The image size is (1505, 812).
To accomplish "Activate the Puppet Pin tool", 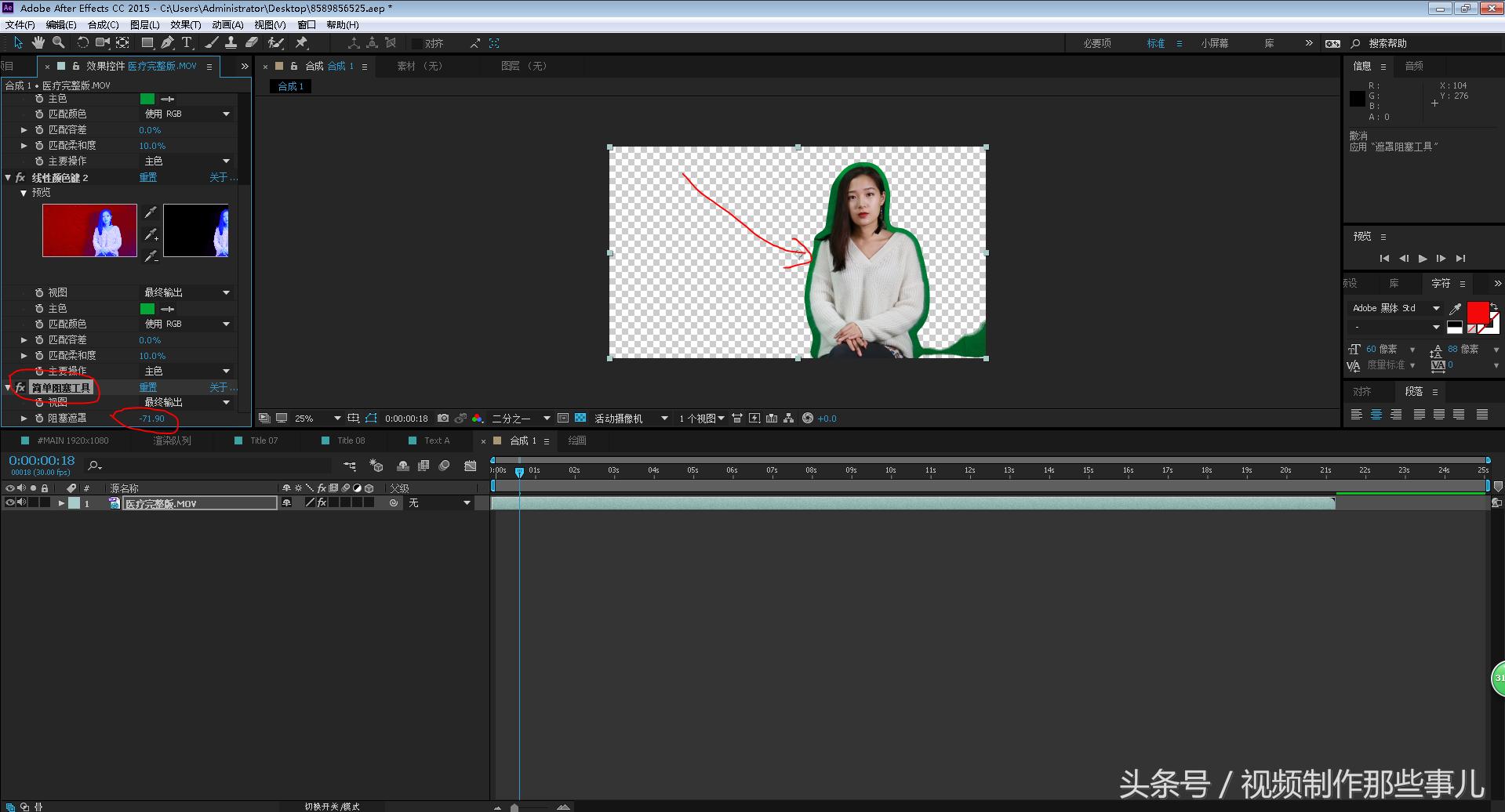I will (x=301, y=43).
